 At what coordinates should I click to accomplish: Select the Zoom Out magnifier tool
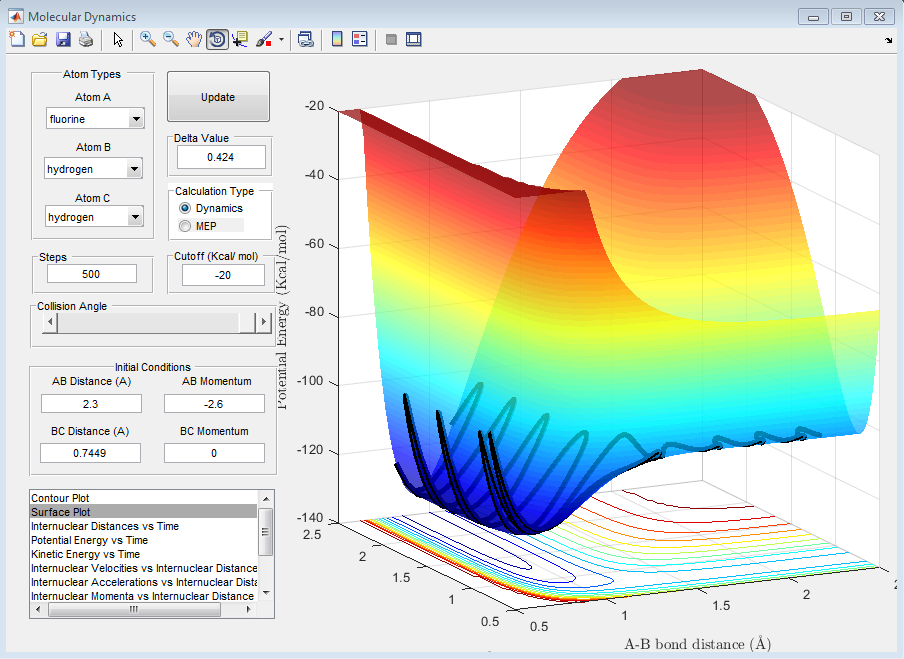(x=171, y=39)
